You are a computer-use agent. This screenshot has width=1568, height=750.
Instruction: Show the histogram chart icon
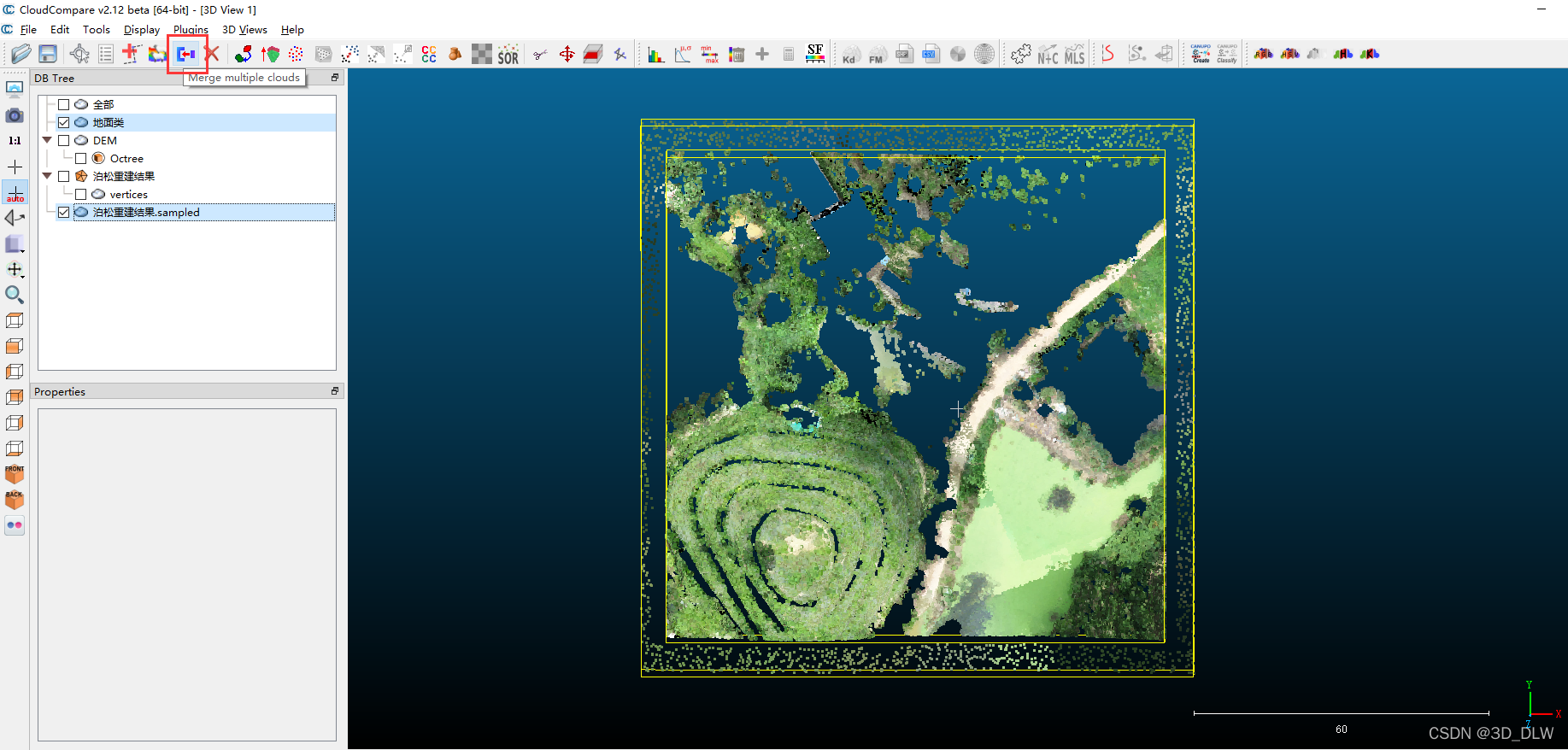click(656, 54)
